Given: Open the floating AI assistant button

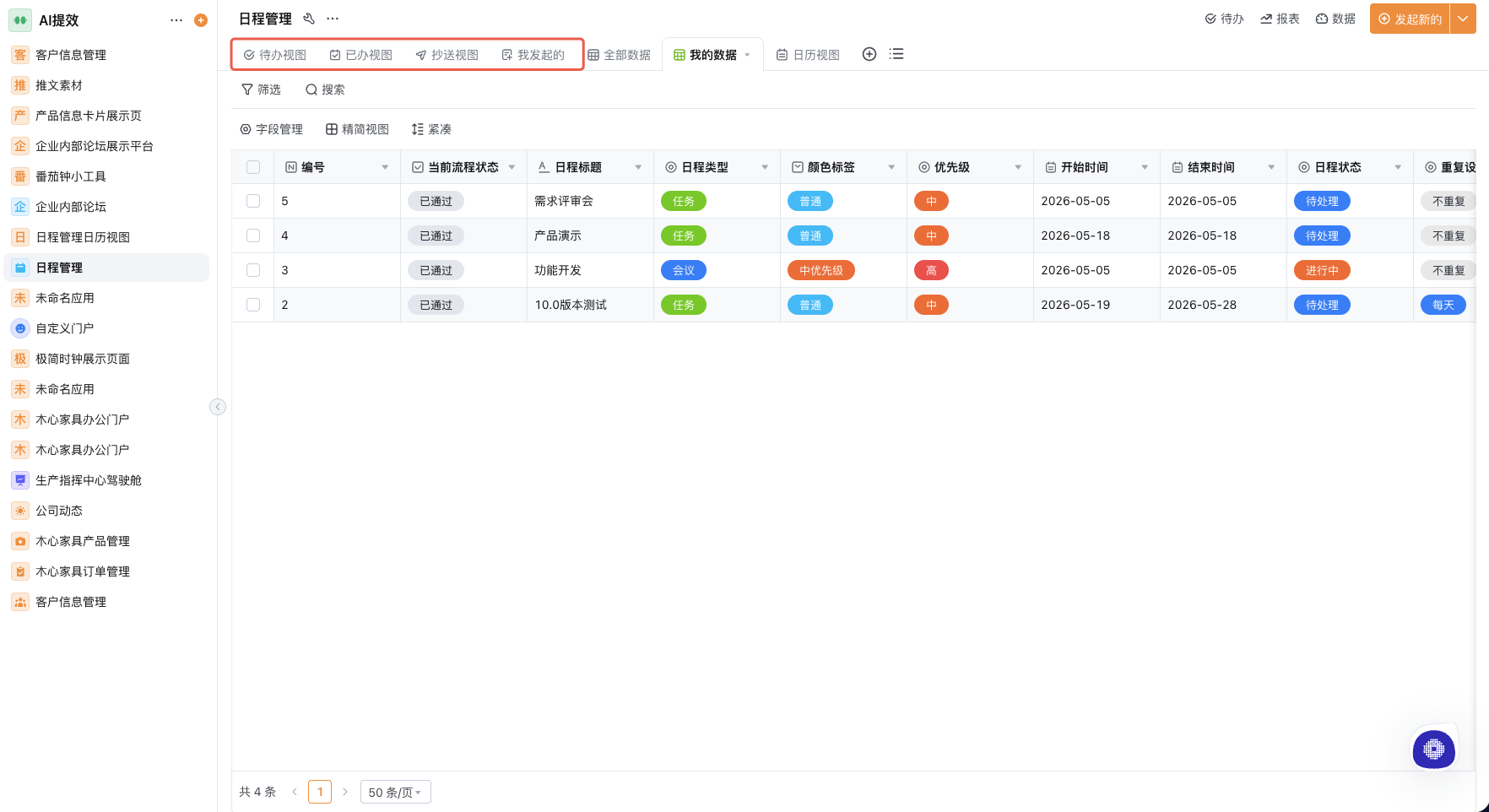Looking at the screenshot, I should [1434, 749].
